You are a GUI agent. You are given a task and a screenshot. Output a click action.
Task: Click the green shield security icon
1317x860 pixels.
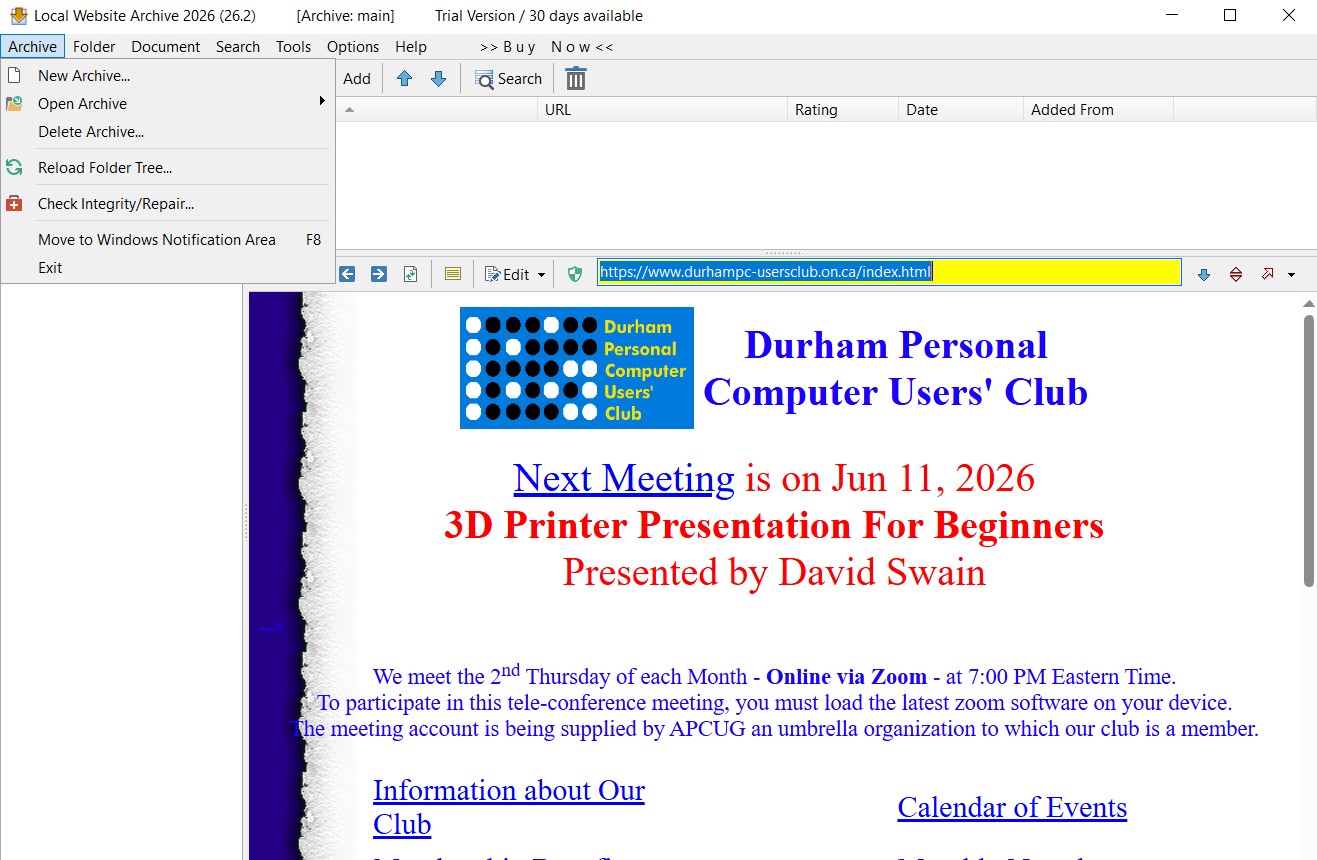click(575, 274)
